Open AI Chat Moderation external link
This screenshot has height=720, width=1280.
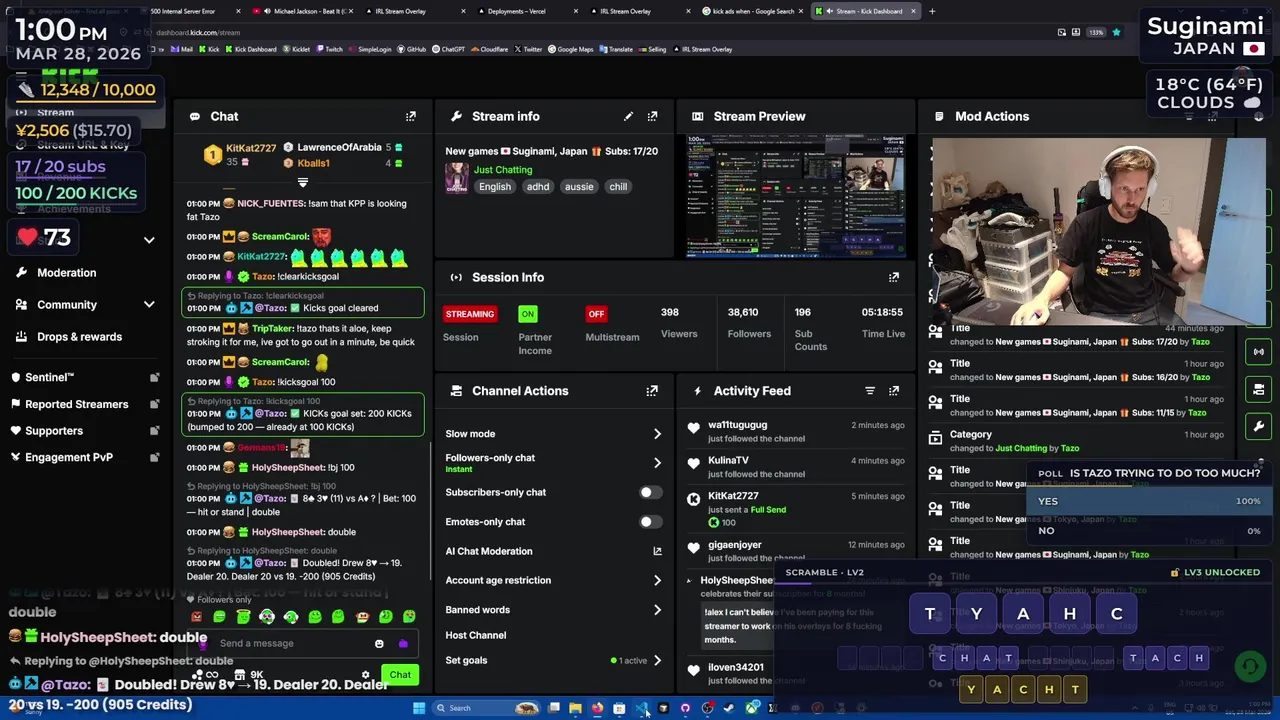pyautogui.click(x=657, y=551)
